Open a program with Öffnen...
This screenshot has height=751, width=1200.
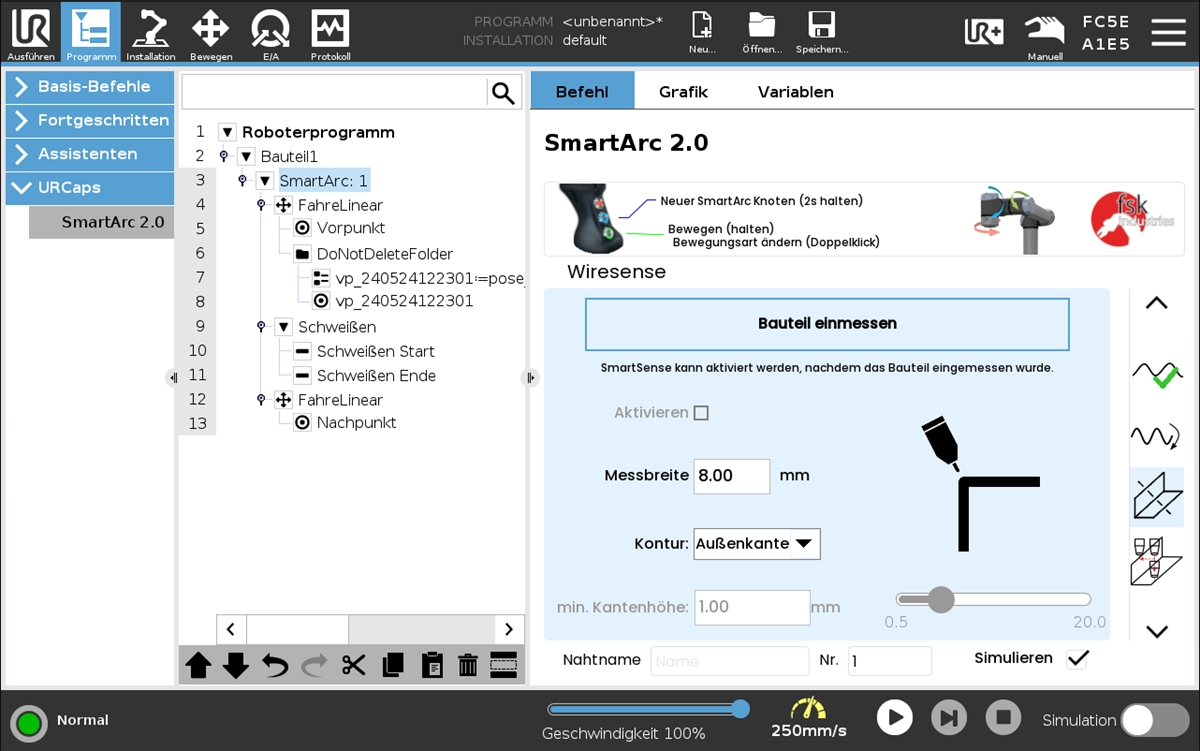pyautogui.click(x=762, y=32)
